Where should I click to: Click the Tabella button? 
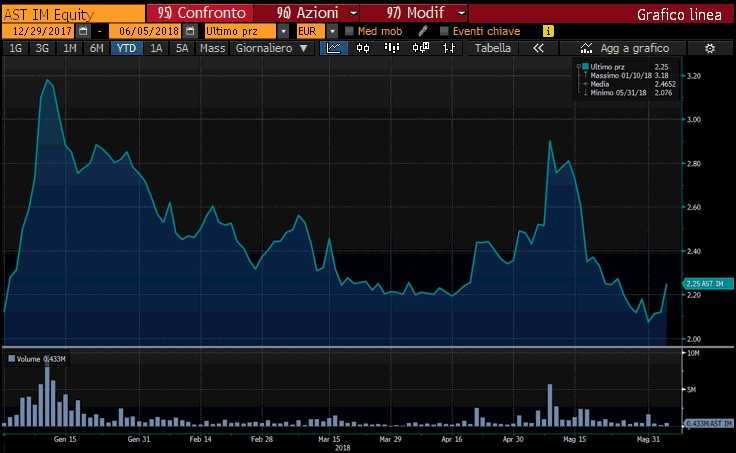pyautogui.click(x=492, y=48)
